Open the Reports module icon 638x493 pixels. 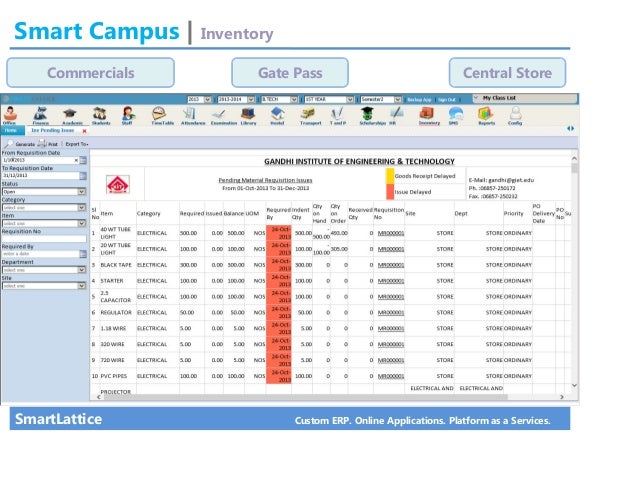pyautogui.click(x=486, y=115)
